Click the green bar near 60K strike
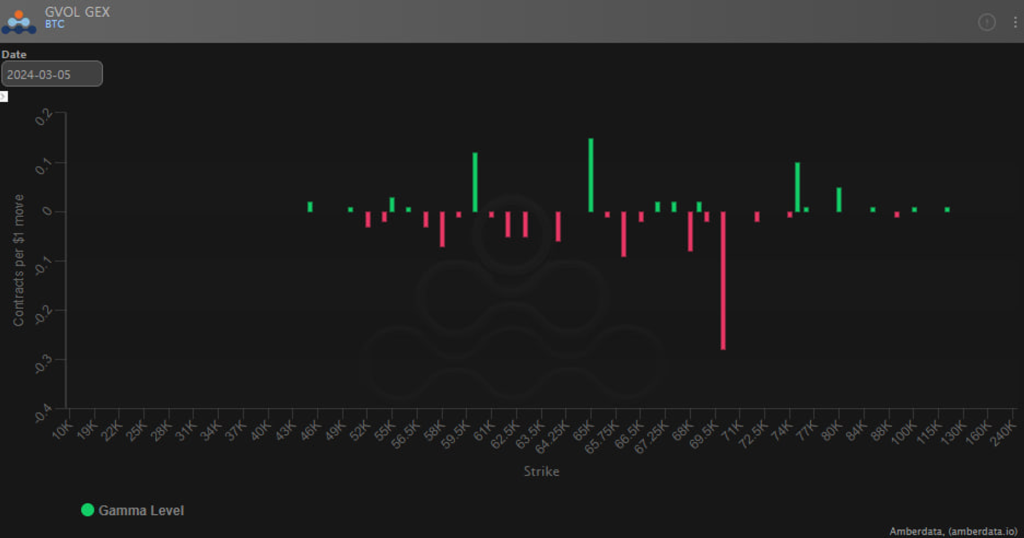Viewport: 1024px width, 538px height. point(475,181)
